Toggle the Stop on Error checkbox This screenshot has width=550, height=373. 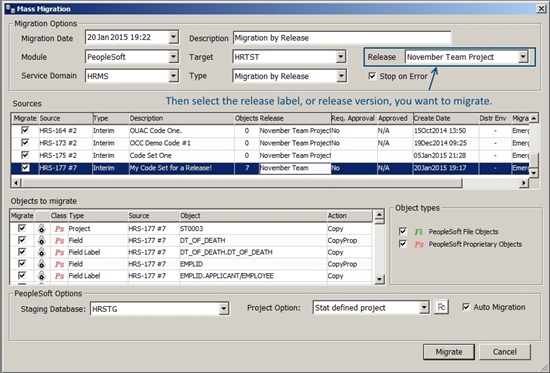(373, 76)
